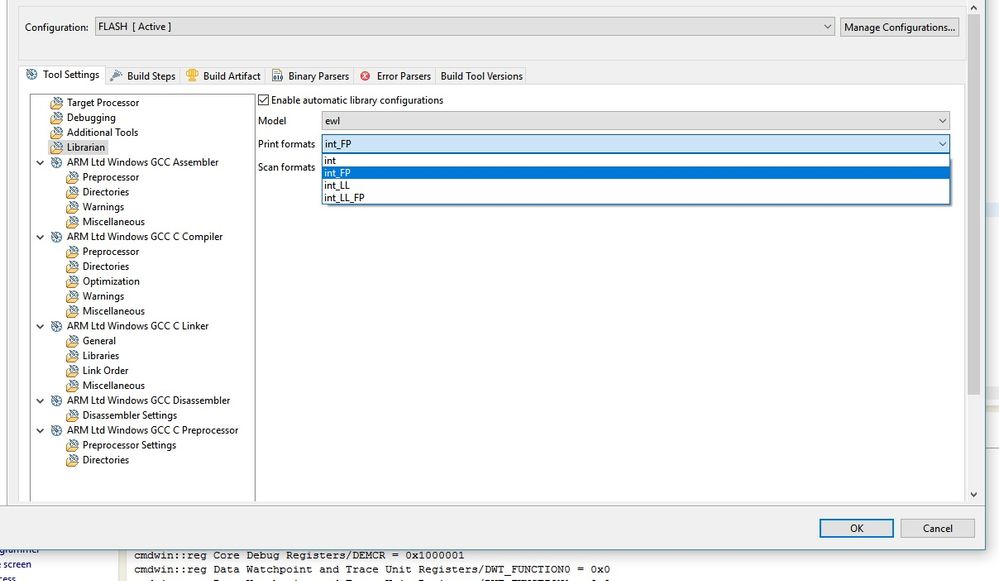This screenshot has height=581, width=999.
Task: Click the Manage Configurations button
Action: (x=899, y=27)
